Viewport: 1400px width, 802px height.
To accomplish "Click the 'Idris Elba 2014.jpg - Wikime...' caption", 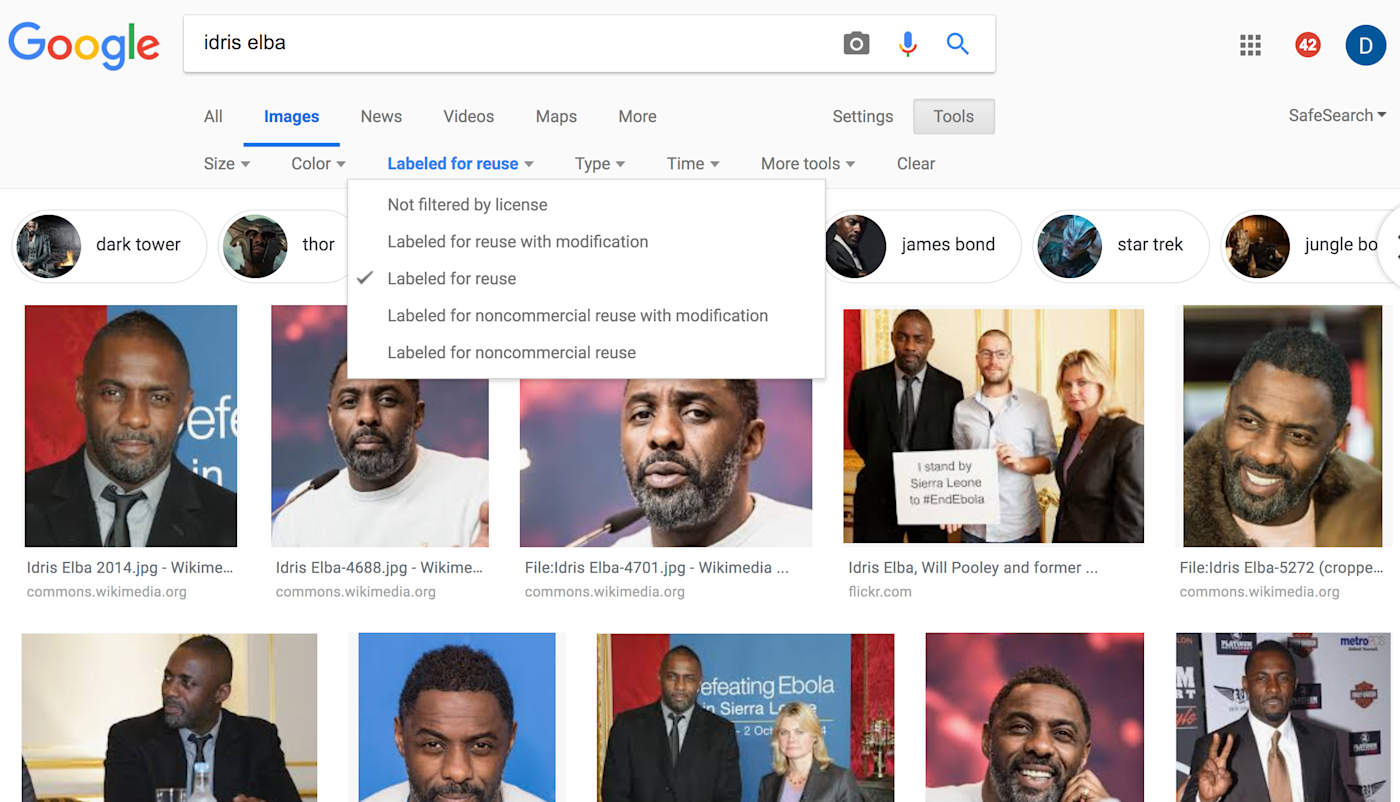I will (130, 568).
